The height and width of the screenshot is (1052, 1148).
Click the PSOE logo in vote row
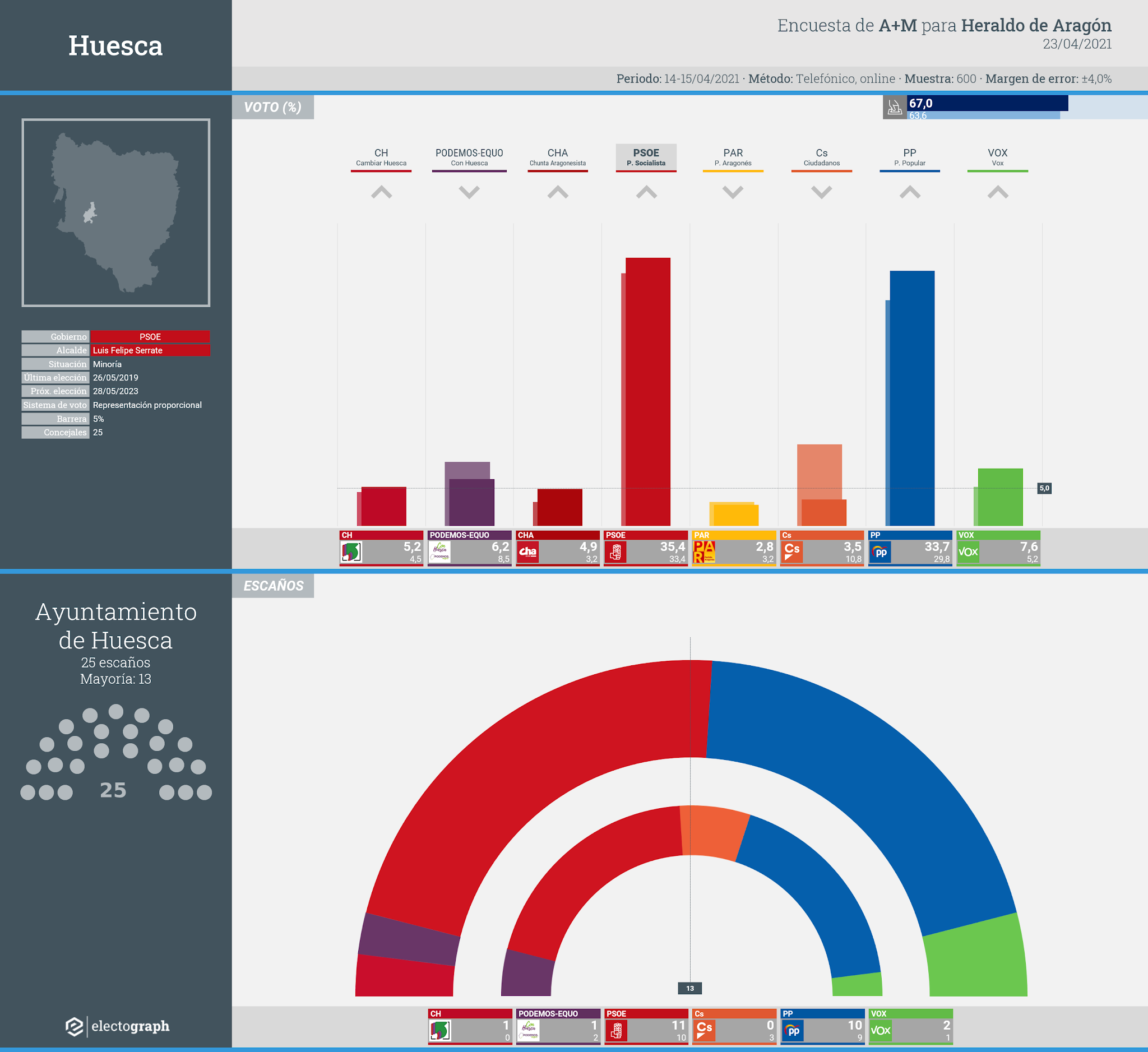[x=615, y=552]
